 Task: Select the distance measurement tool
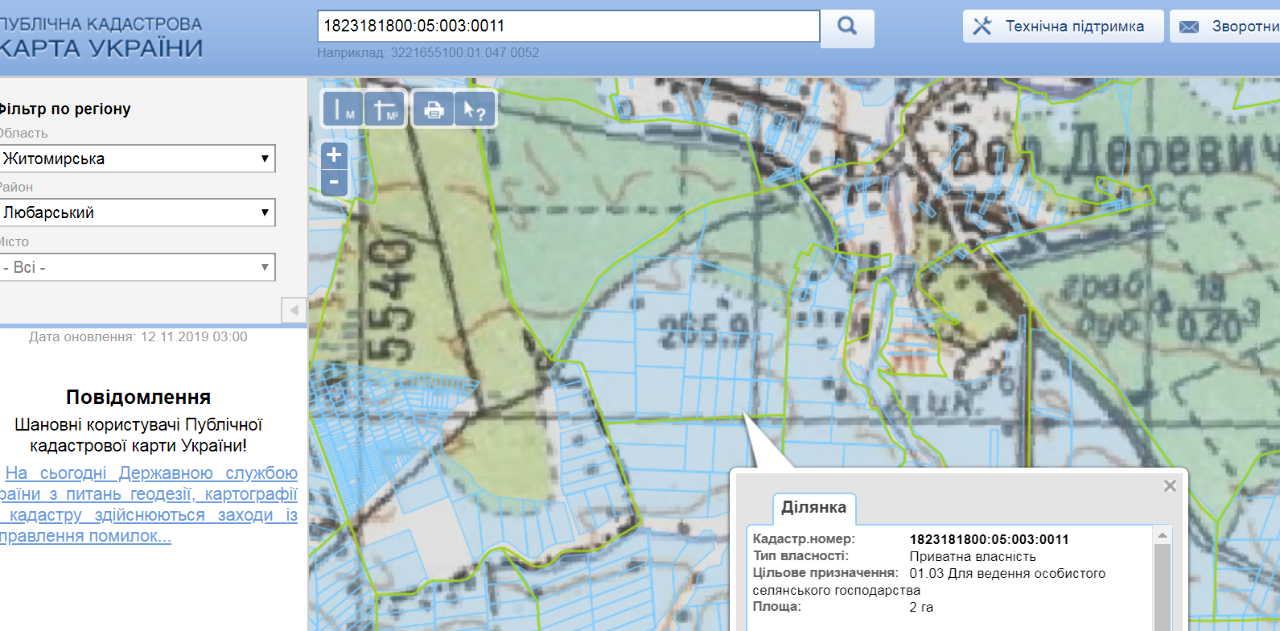tap(343, 110)
